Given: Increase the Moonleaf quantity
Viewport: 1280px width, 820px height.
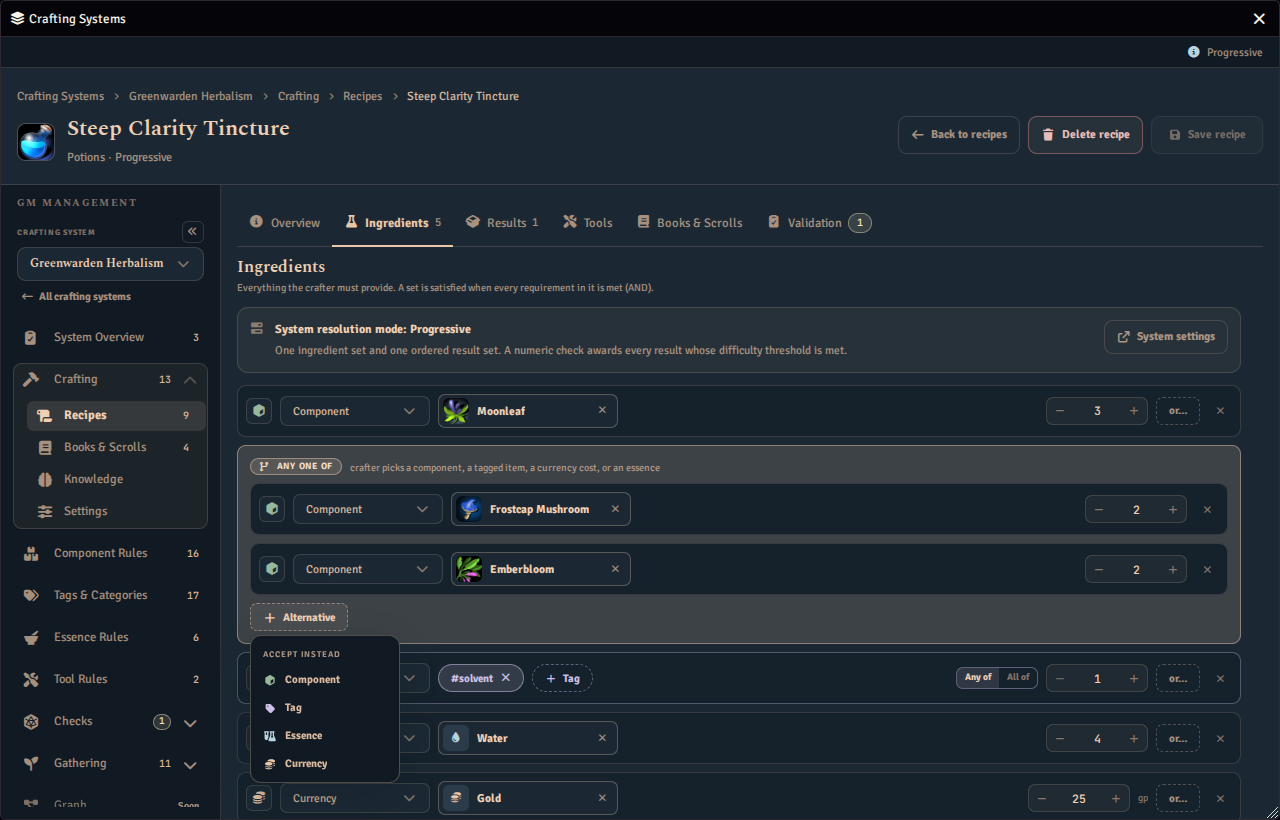Looking at the screenshot, I should 1134,411.
